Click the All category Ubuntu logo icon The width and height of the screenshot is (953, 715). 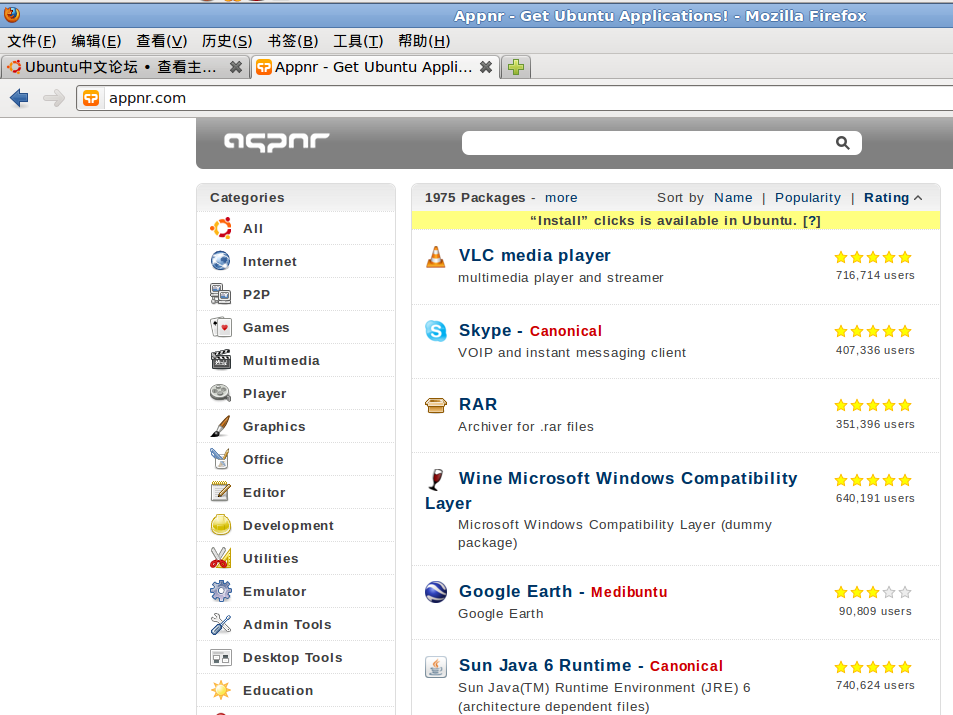tap(221, 229)
